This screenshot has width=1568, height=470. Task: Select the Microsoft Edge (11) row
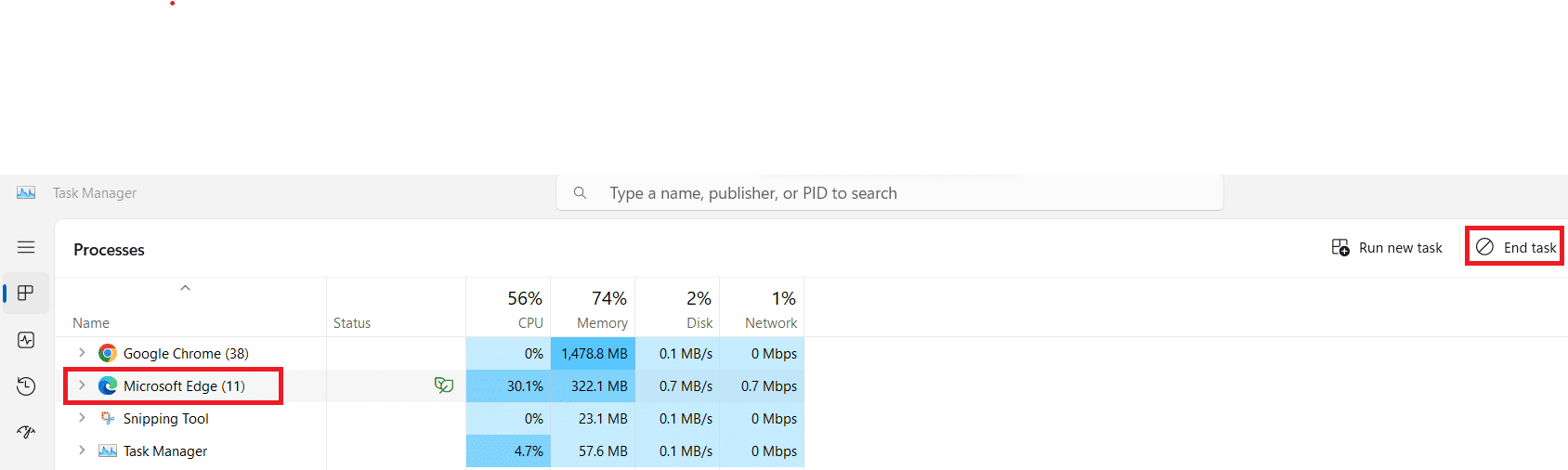(x=430, y=385)
